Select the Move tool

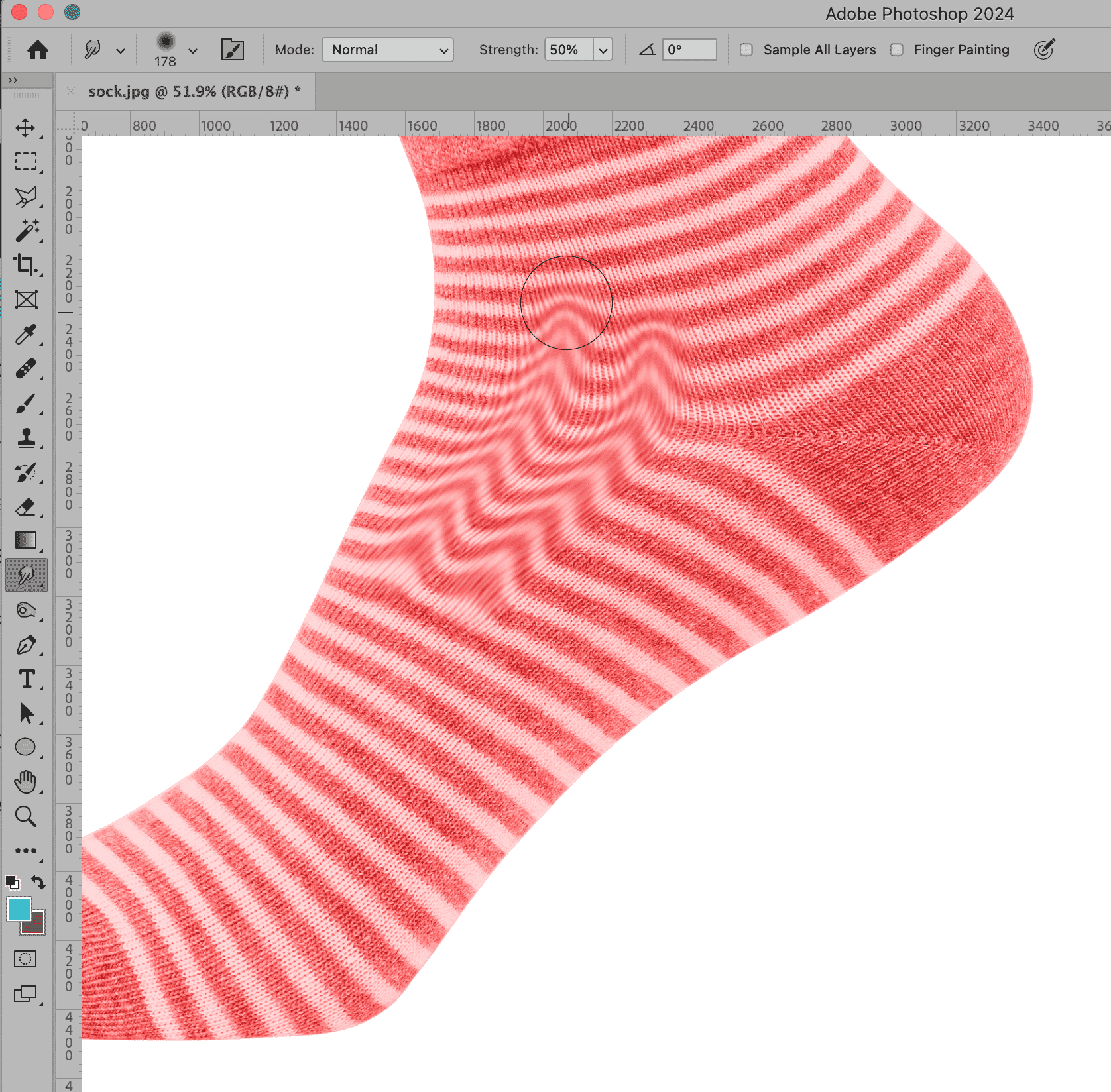point(26,127)
